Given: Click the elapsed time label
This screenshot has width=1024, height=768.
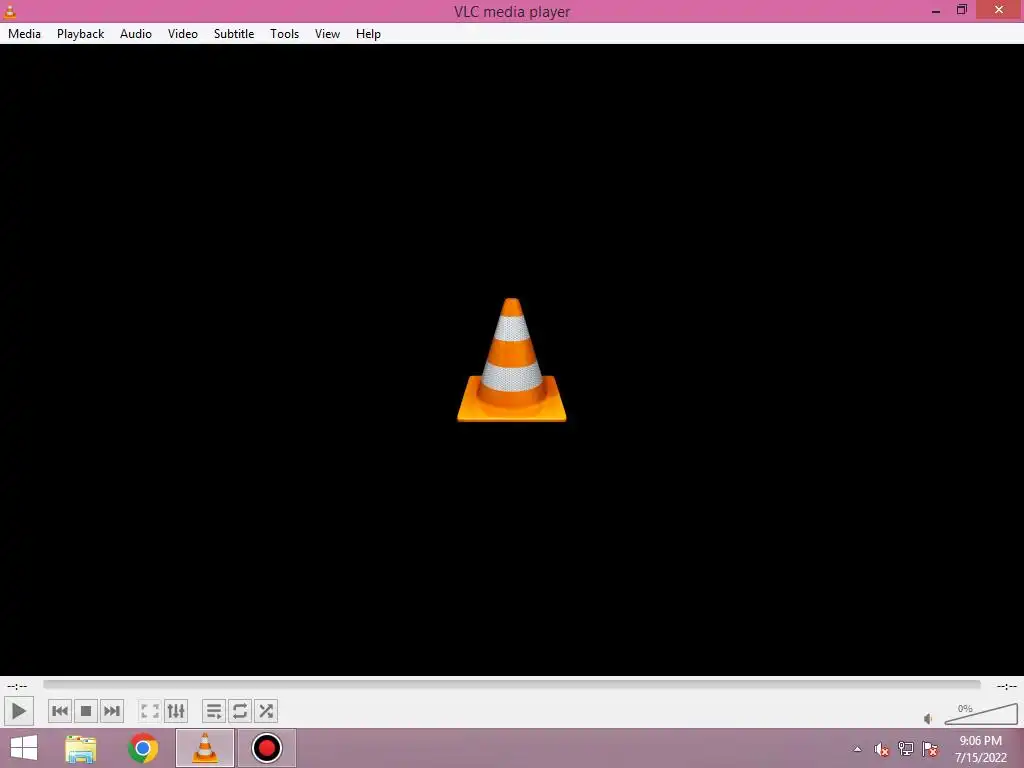Looking at the screenshot, I should pos(17,686).
